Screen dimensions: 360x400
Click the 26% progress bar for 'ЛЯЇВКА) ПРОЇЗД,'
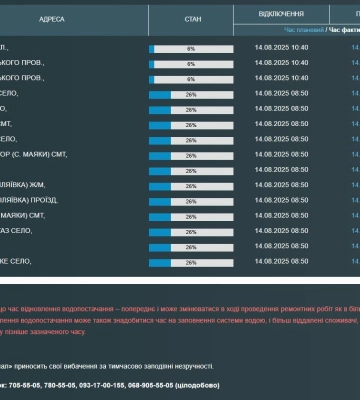pos(191,202)
